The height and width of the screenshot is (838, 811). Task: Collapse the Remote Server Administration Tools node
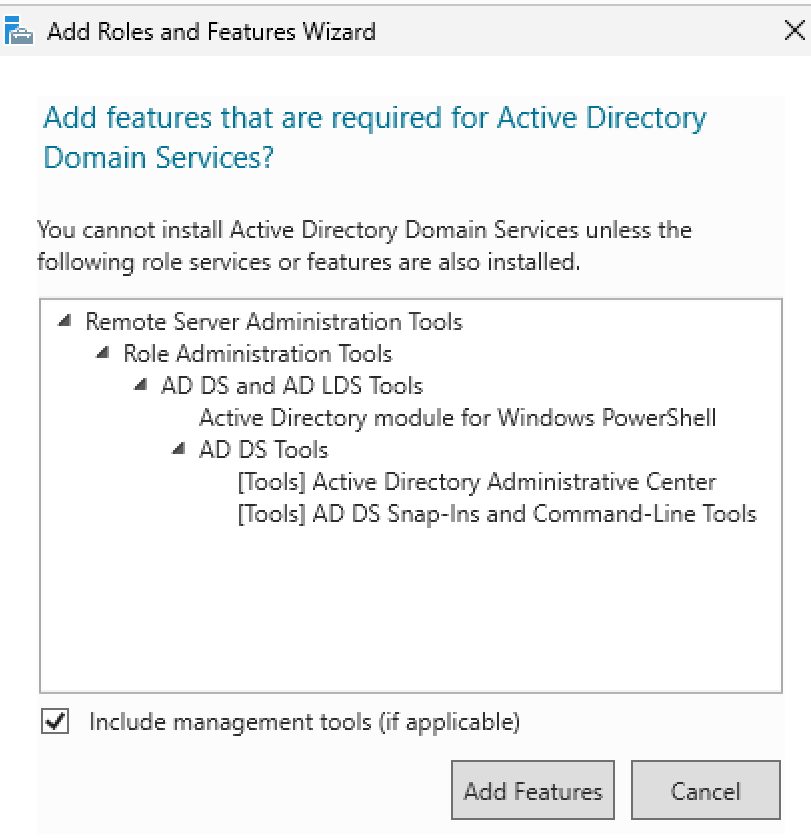pos(66,321)
